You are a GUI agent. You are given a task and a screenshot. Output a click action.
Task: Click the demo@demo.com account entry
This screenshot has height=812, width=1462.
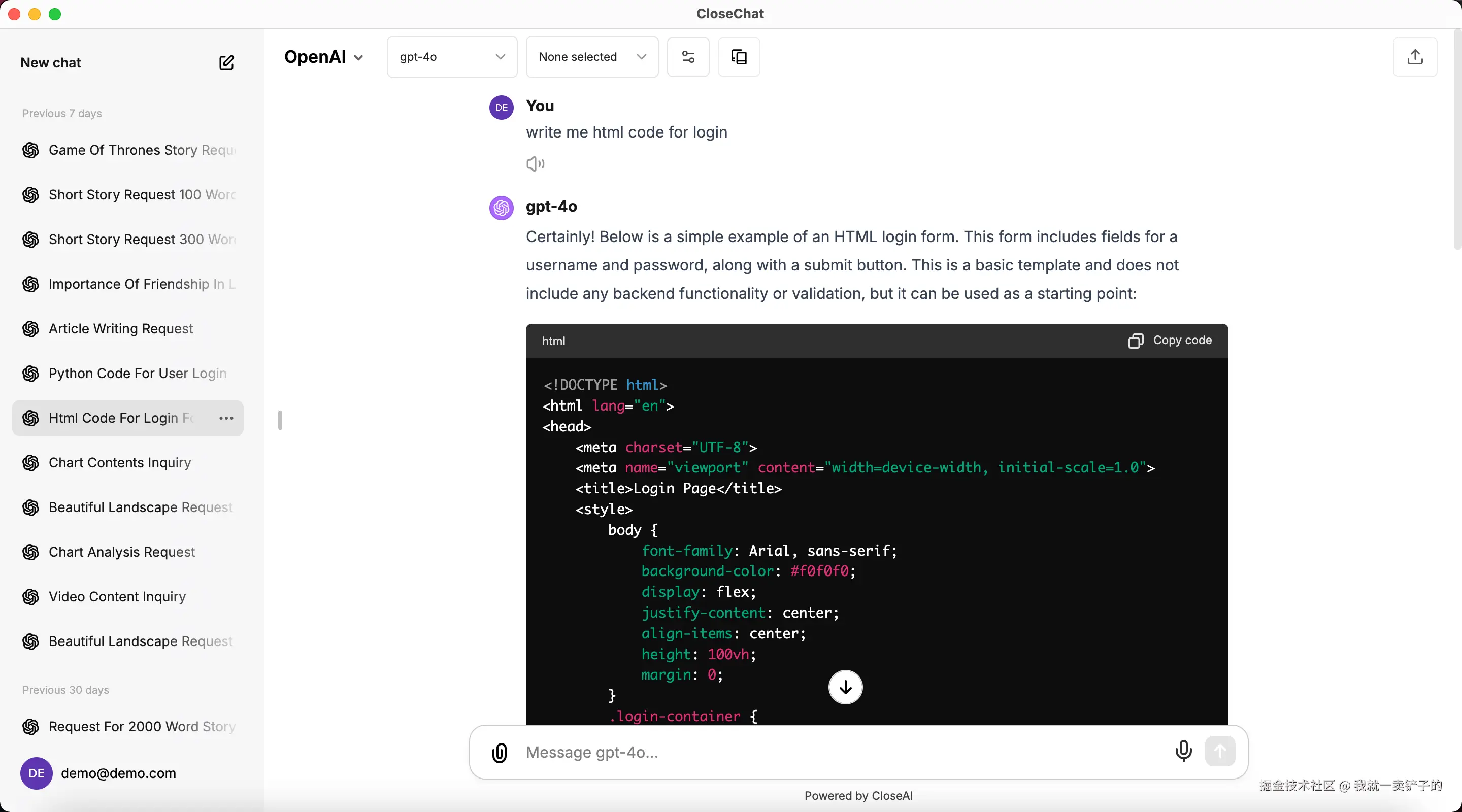pyautogui.click(x=118, y=773)
